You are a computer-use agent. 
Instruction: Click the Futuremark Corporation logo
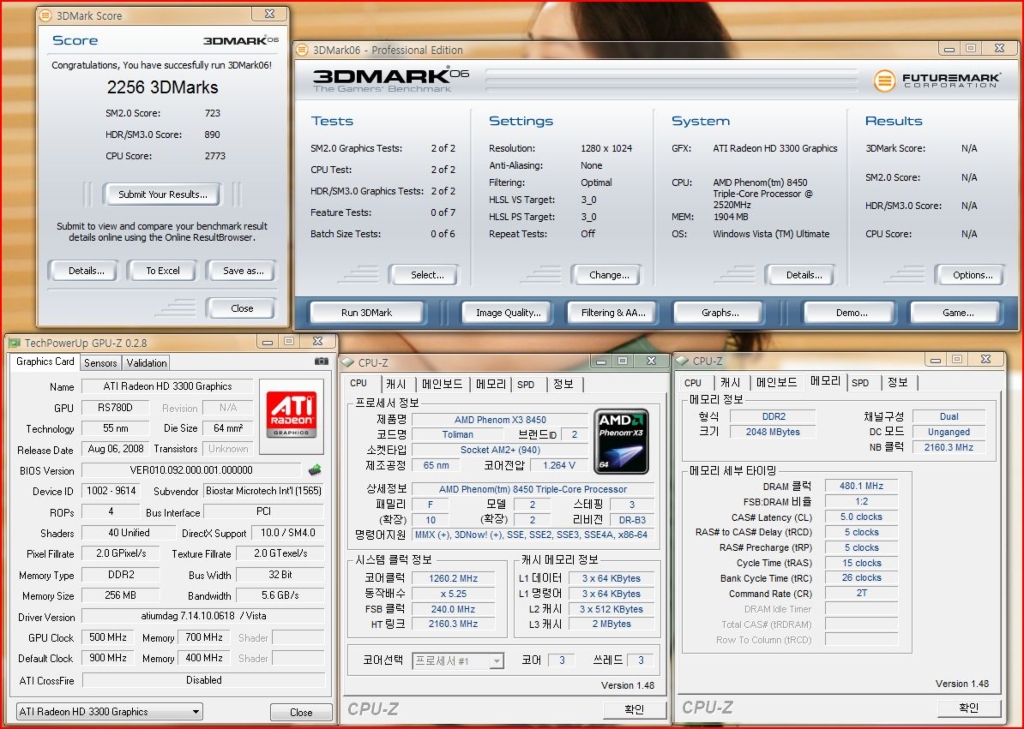[936, 80]
